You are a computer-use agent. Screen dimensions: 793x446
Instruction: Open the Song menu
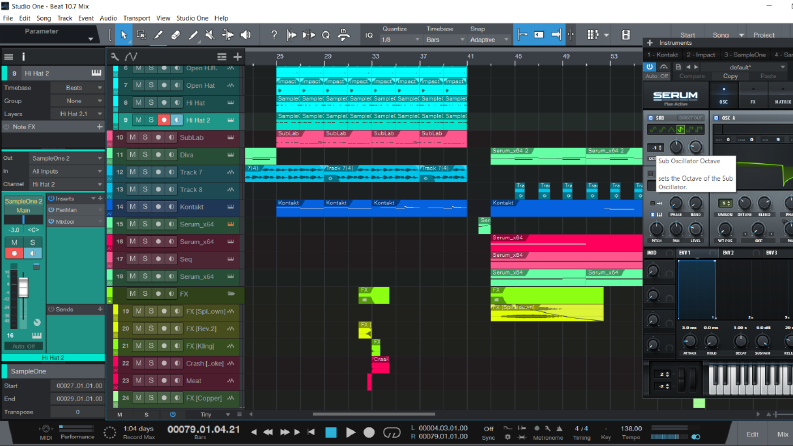pos(43,18)
